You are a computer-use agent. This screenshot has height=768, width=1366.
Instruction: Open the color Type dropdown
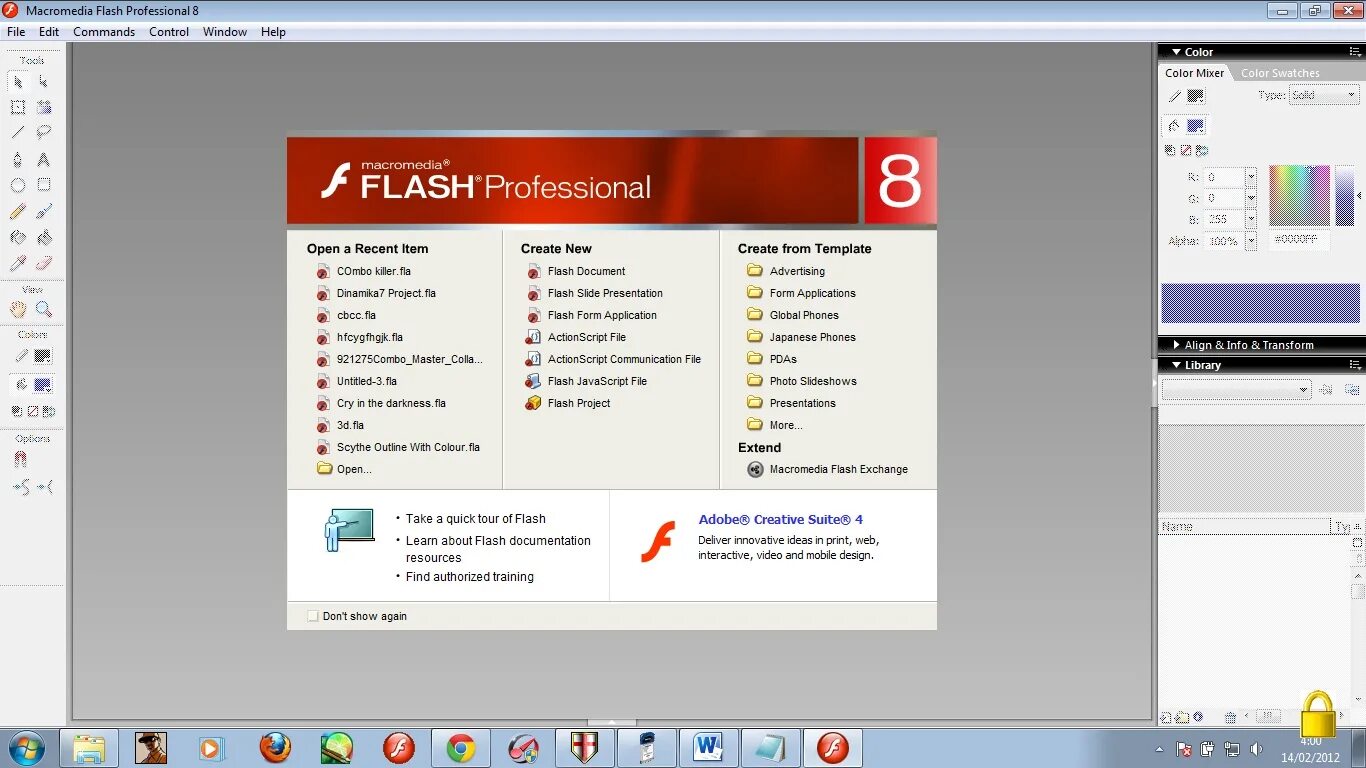(x=1323, y=96)
